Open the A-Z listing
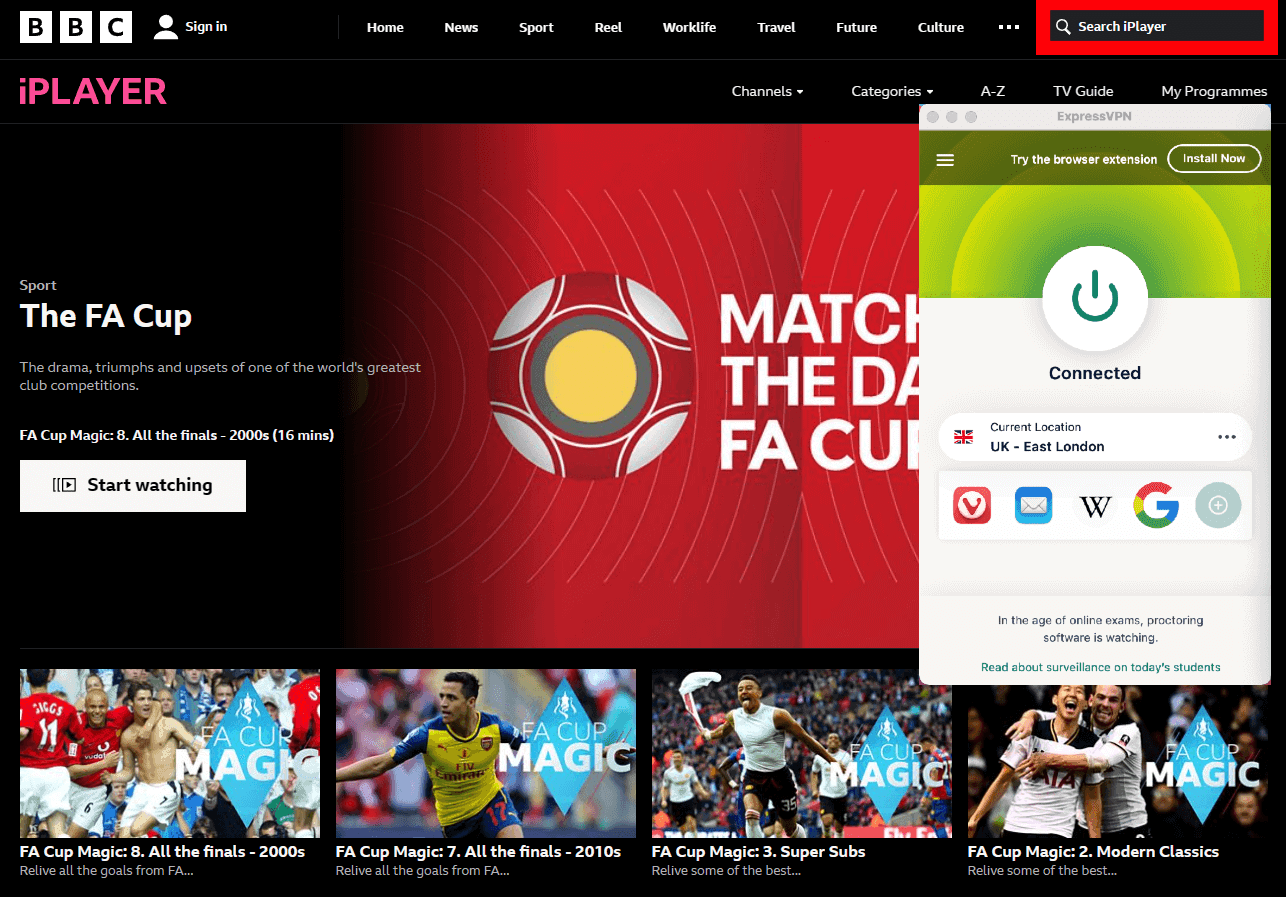Viewport: 1286px width, 897px height. coord(992,91)
